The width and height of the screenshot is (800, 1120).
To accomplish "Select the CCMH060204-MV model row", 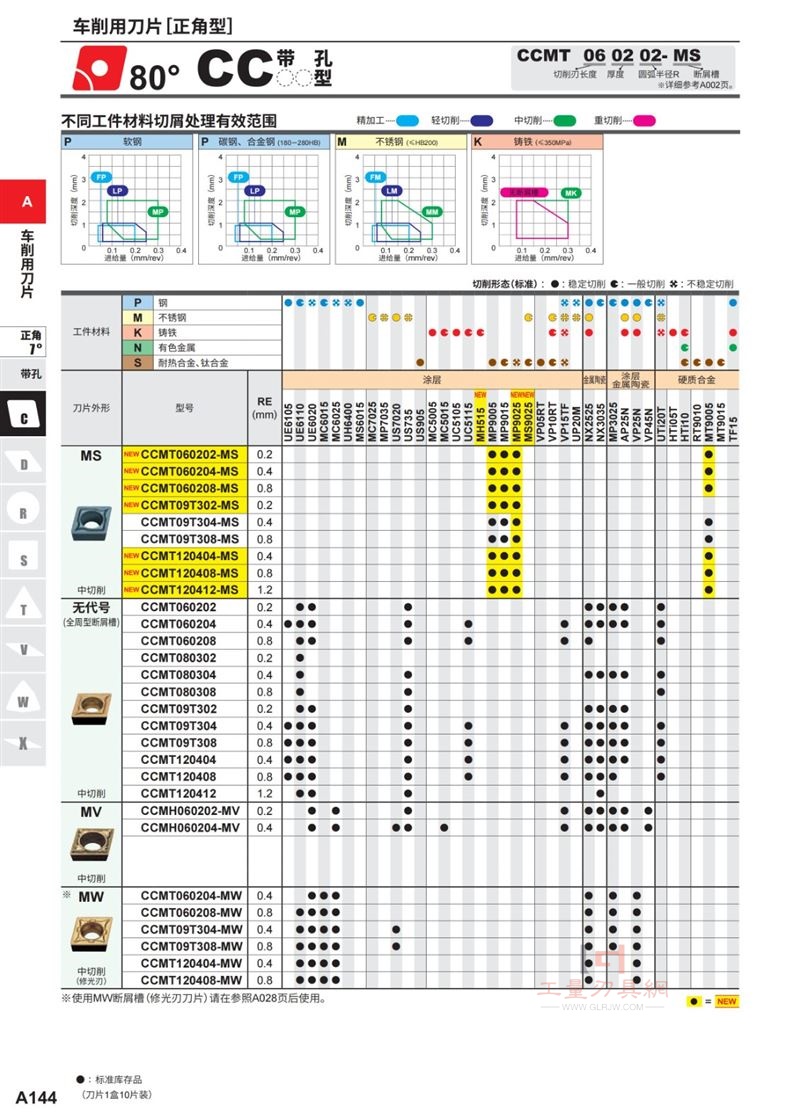I will coord(190,828).
